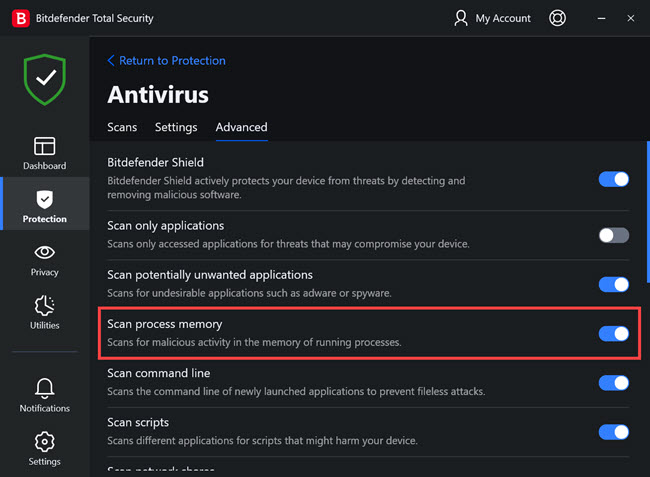This screenshot has width=650, height=477.
Task: Click the Return to Protection link
Action: coord(166,61)
